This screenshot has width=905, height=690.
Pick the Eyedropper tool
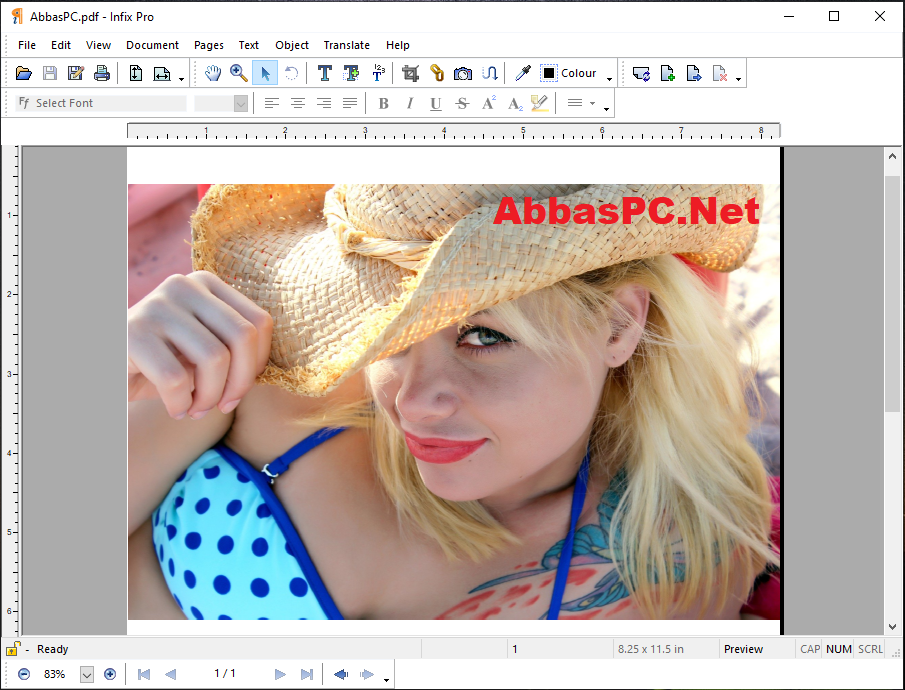point(523,73)
